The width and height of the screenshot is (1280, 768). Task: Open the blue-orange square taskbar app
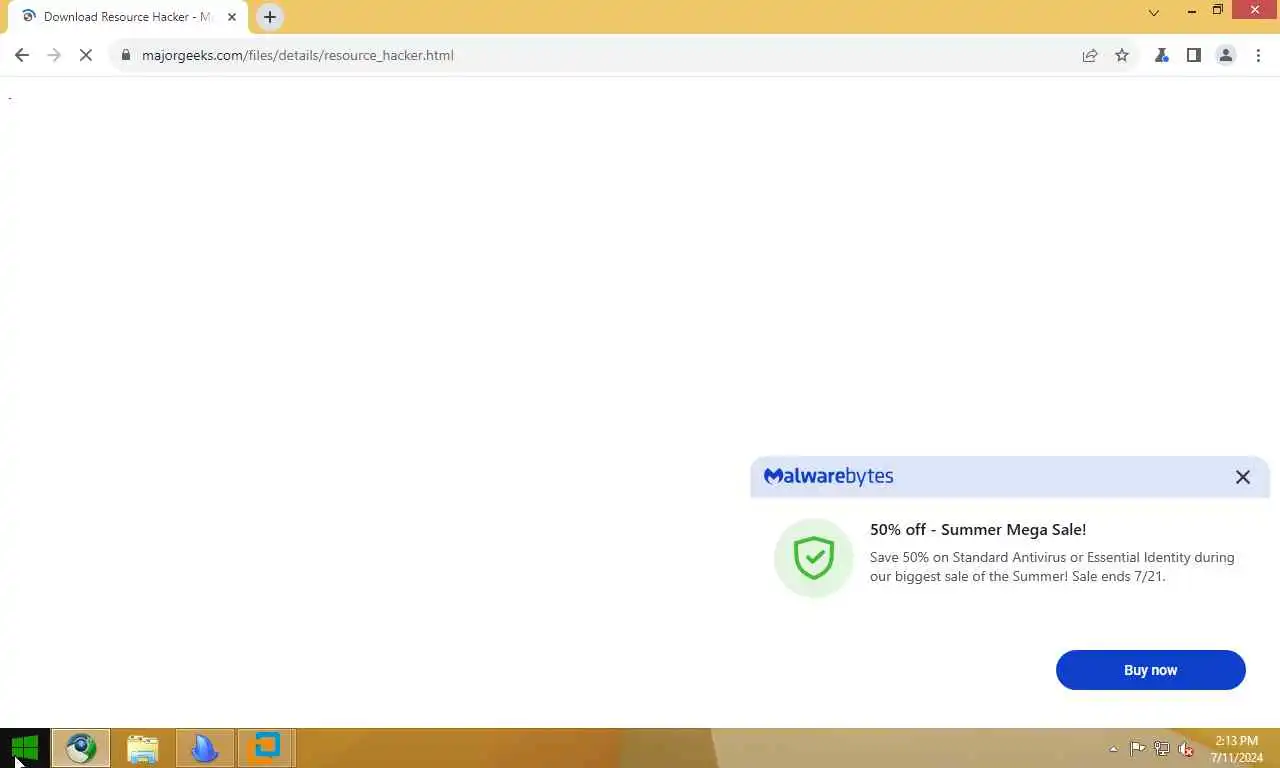click(x=266, y=748)
